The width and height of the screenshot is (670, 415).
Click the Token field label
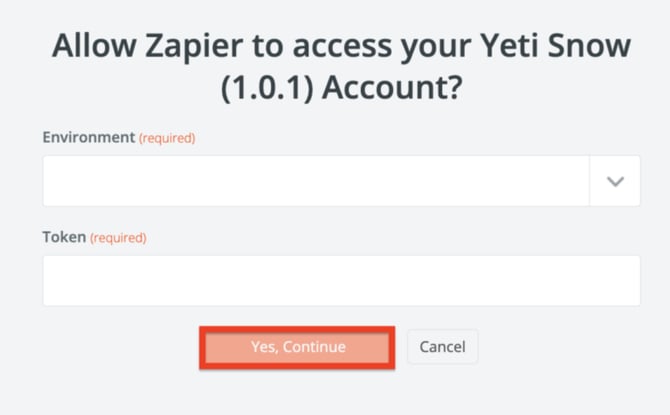pyautogui.click(x=64, y=237)
